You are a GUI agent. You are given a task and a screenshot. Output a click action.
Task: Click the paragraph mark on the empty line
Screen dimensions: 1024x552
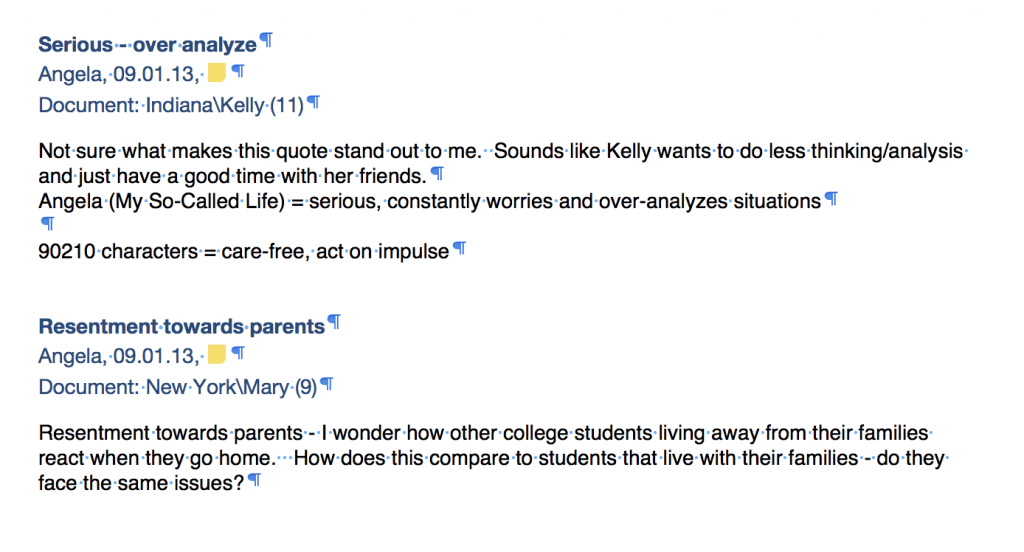pyautogui.click(x=45, y=225)
